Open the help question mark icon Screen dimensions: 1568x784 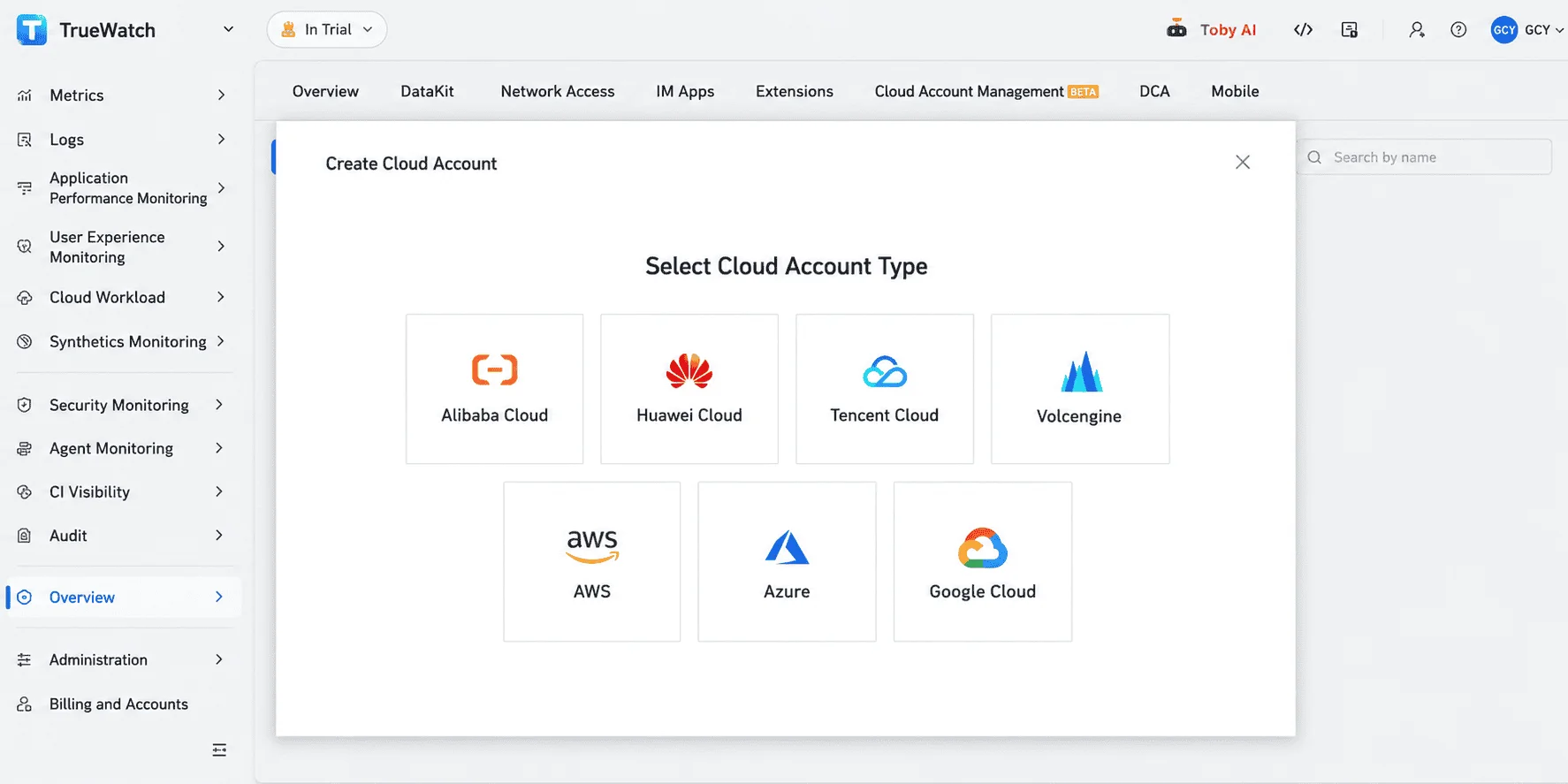click(1458, 30)
